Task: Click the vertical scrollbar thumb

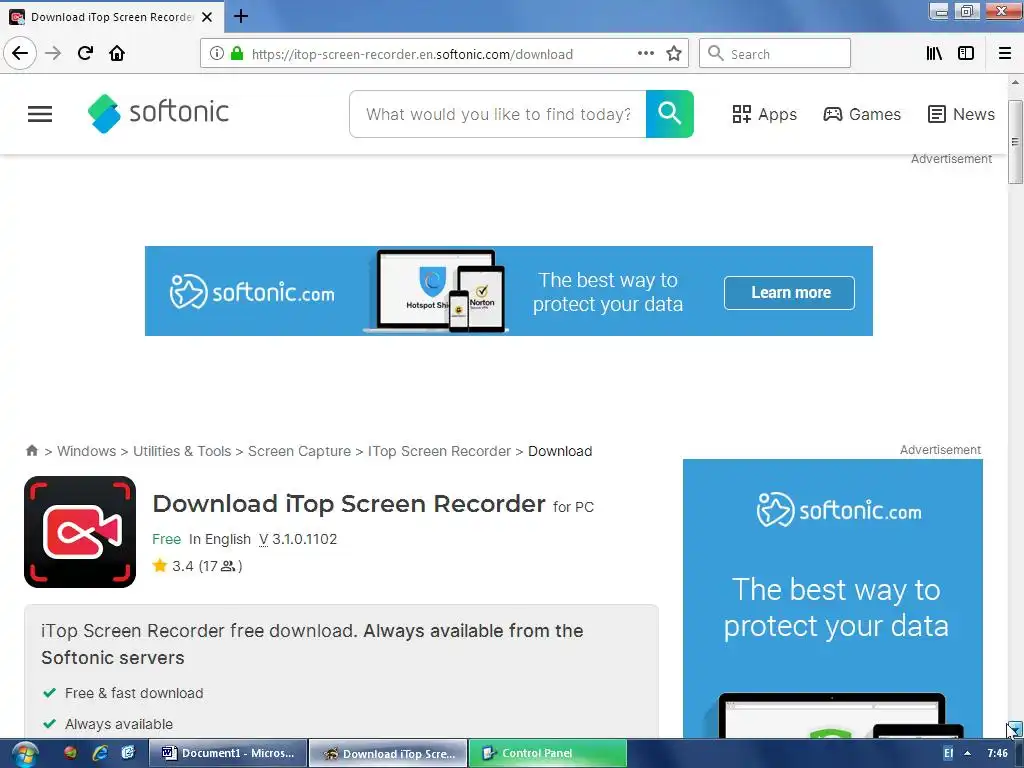Action: [1015, 142]
